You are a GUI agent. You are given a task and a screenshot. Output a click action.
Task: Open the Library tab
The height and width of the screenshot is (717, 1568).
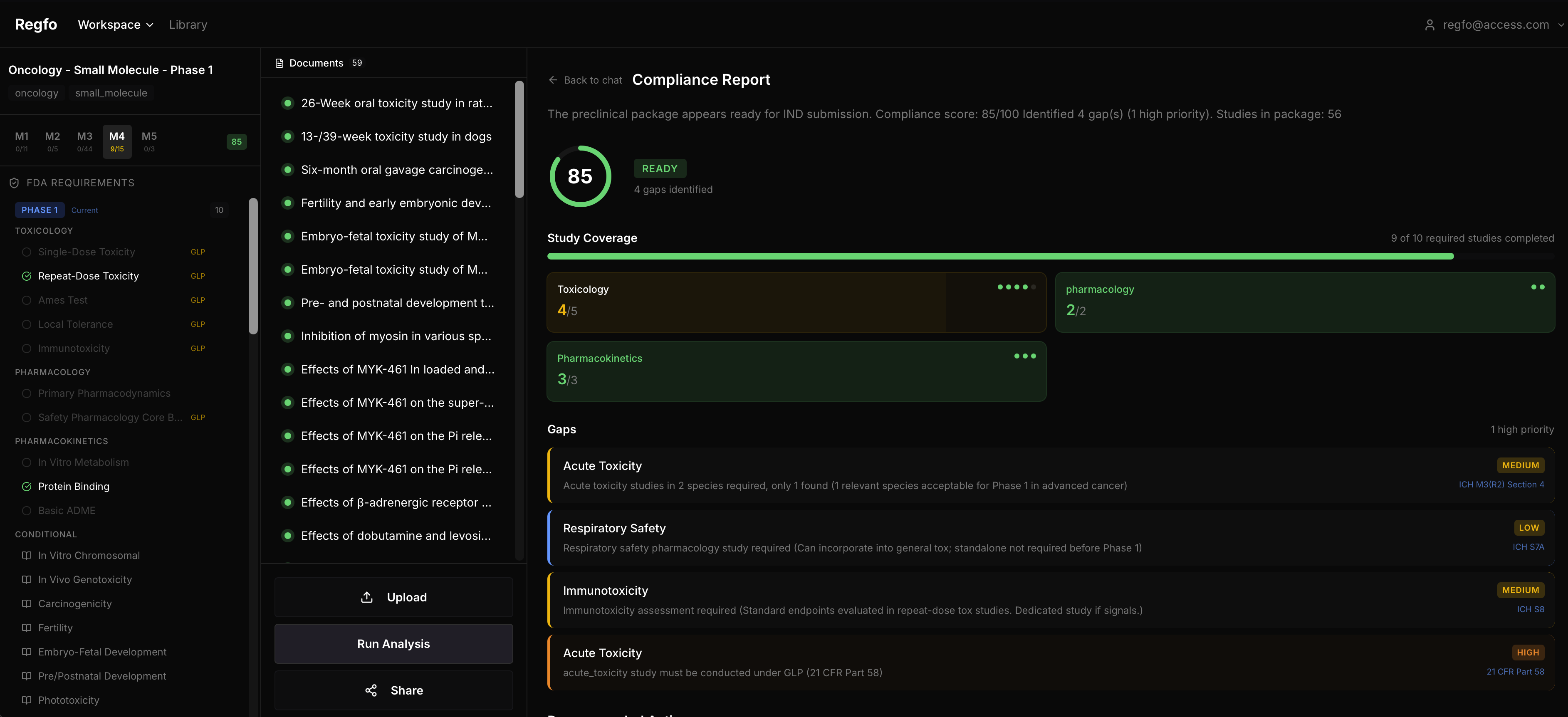188,25
